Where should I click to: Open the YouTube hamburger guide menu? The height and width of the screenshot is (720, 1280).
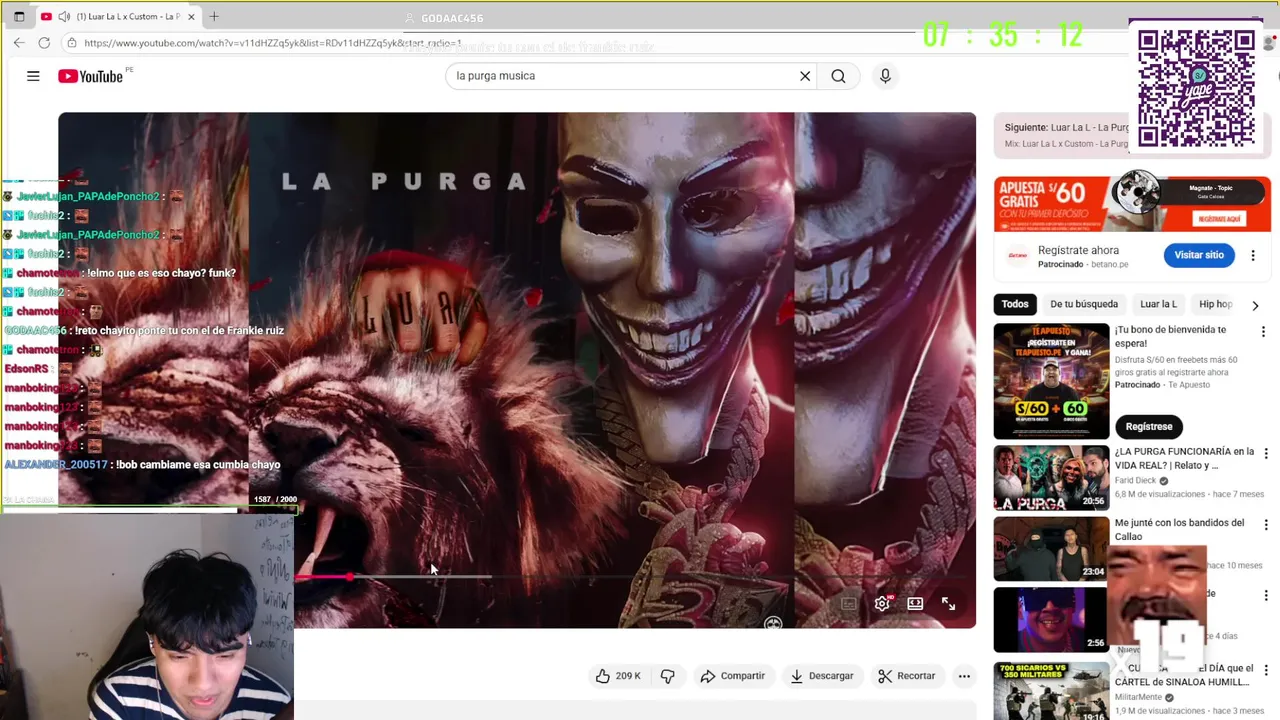click(33, 76)
